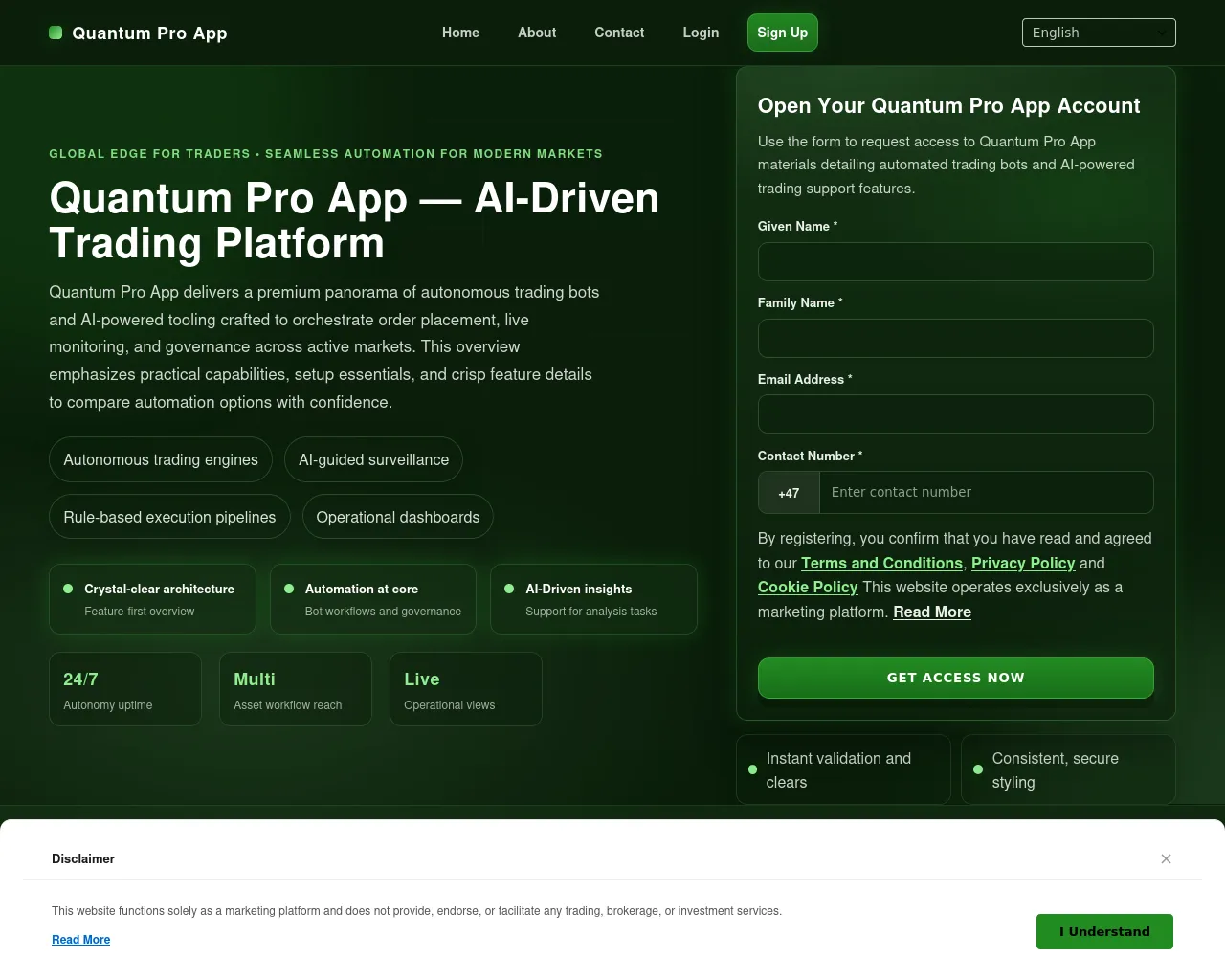Open the Cookie Policy link
Viewport: 1225px width, 980px height.
(808, 587)
